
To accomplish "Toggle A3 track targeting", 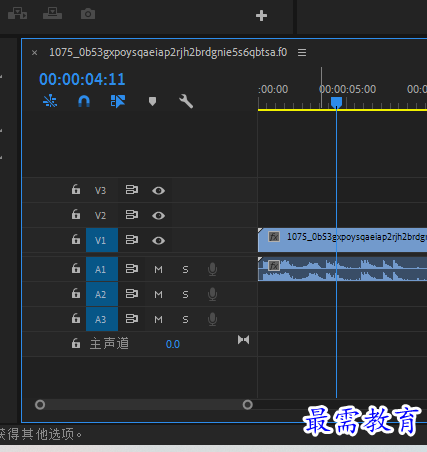I will click(x=102, y=319).
